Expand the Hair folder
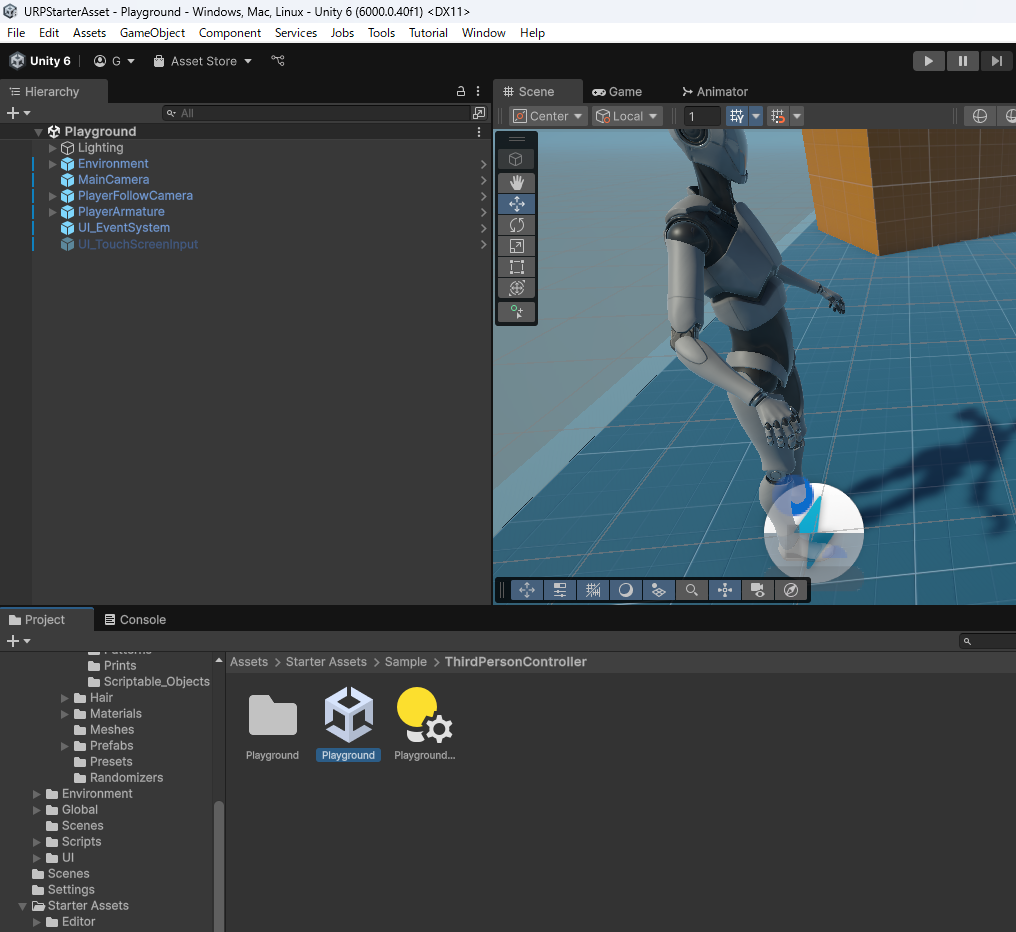The image size is (1016, 932). coord(65,698)
